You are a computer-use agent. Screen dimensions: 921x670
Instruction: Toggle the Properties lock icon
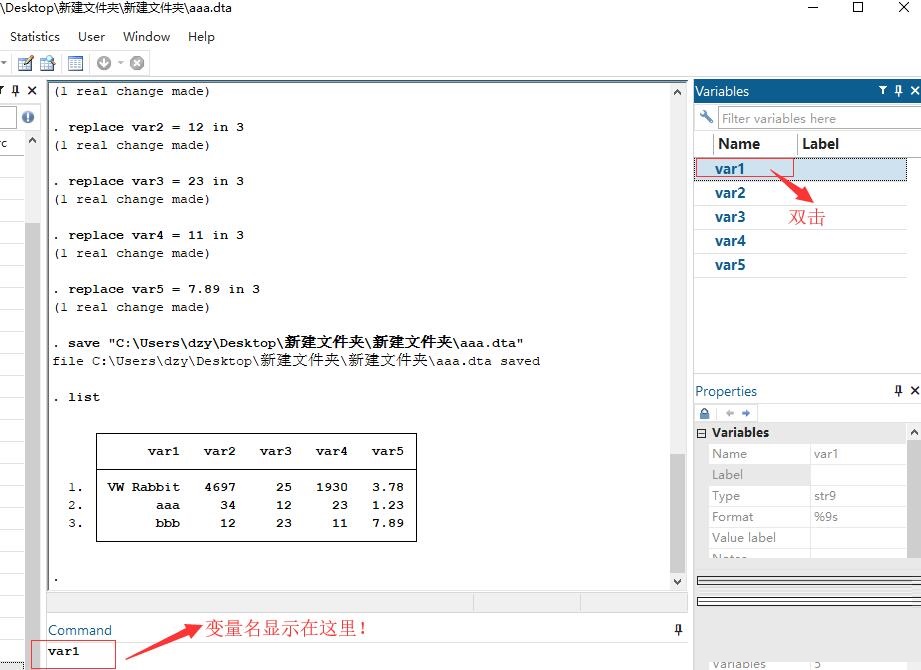(705, 413)
